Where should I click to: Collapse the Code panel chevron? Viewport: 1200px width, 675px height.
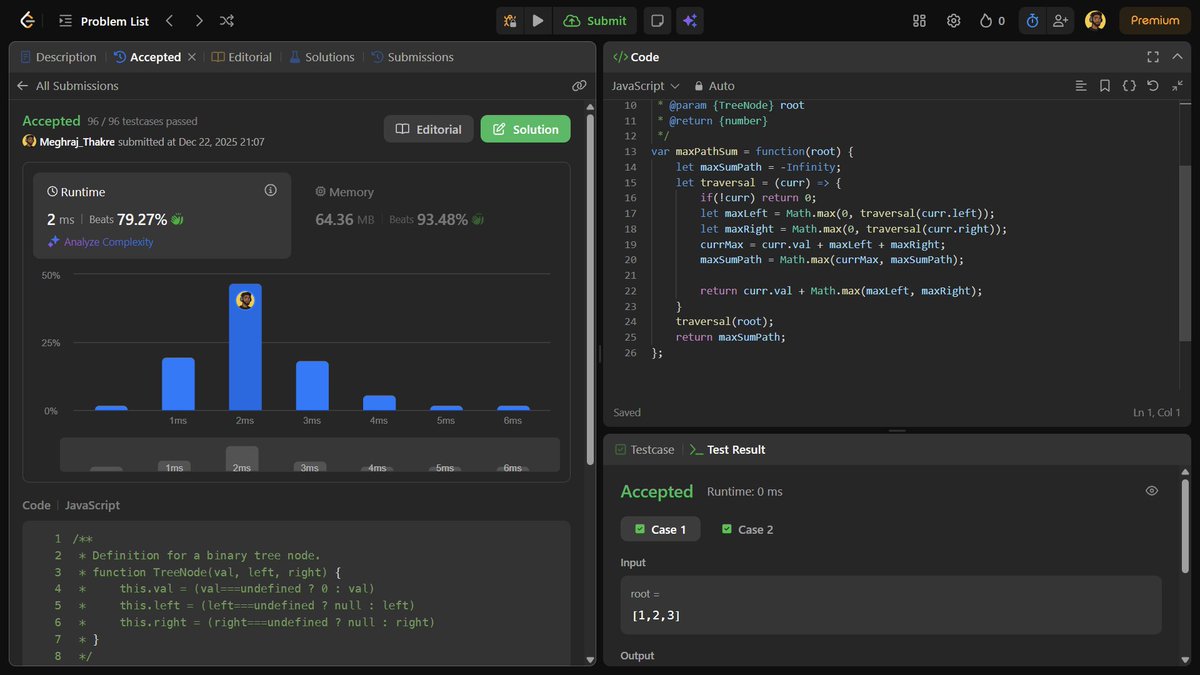[1177, 57]
